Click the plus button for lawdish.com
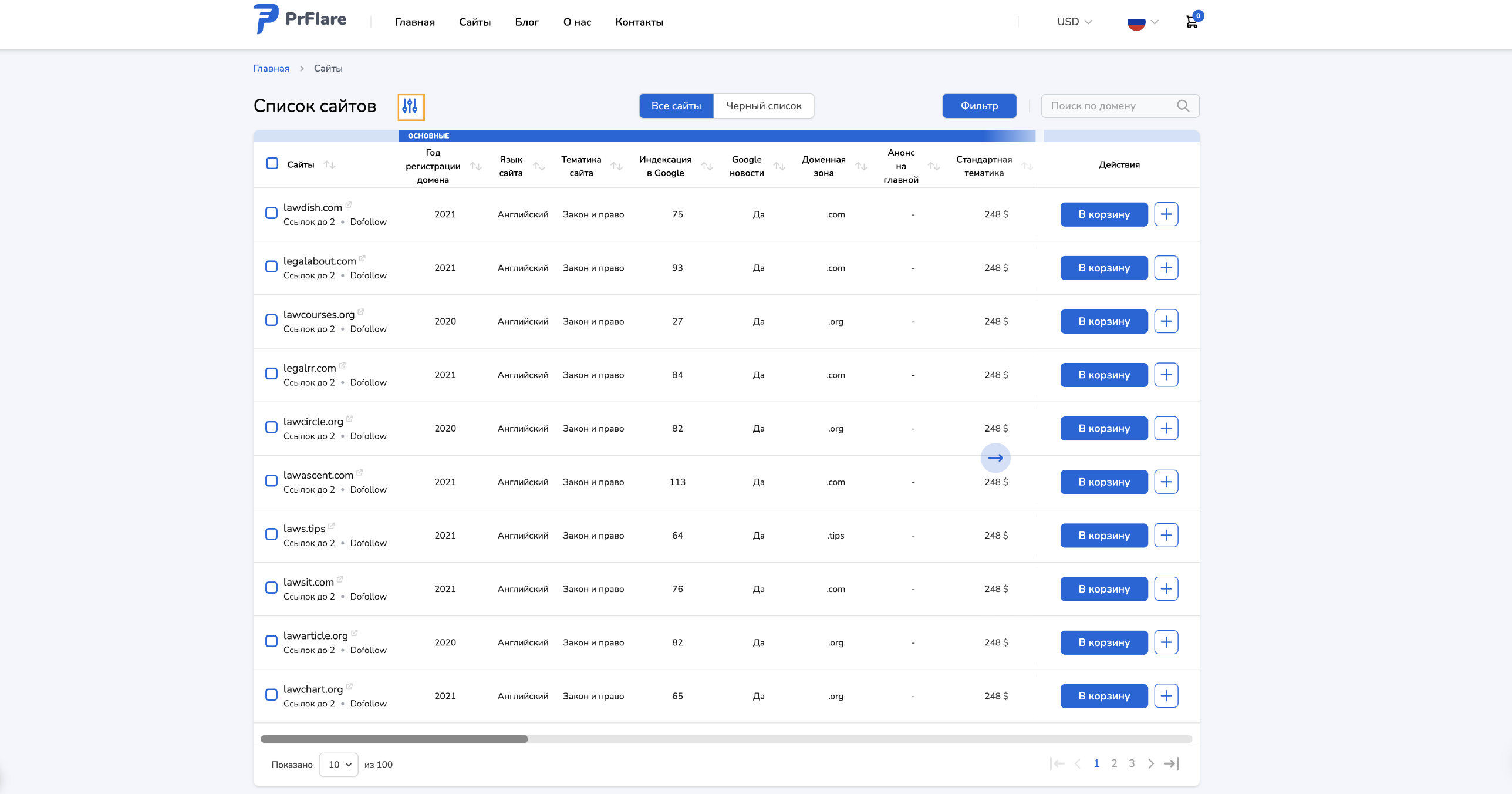The image size is (1512, 794). click(x=1166, y=214)
